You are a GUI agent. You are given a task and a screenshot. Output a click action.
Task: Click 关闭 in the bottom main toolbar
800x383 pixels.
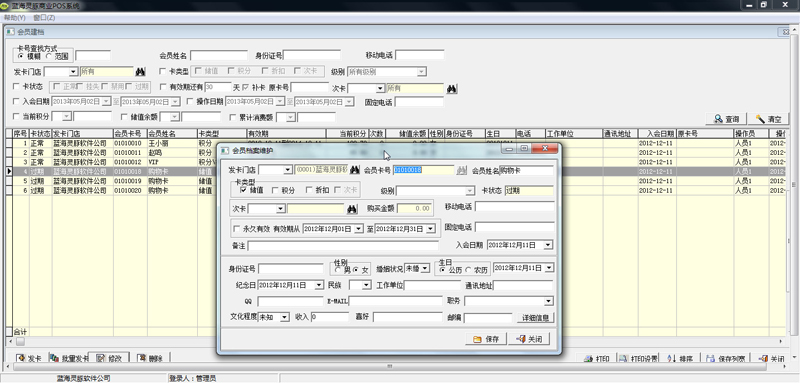coord(772,359)
